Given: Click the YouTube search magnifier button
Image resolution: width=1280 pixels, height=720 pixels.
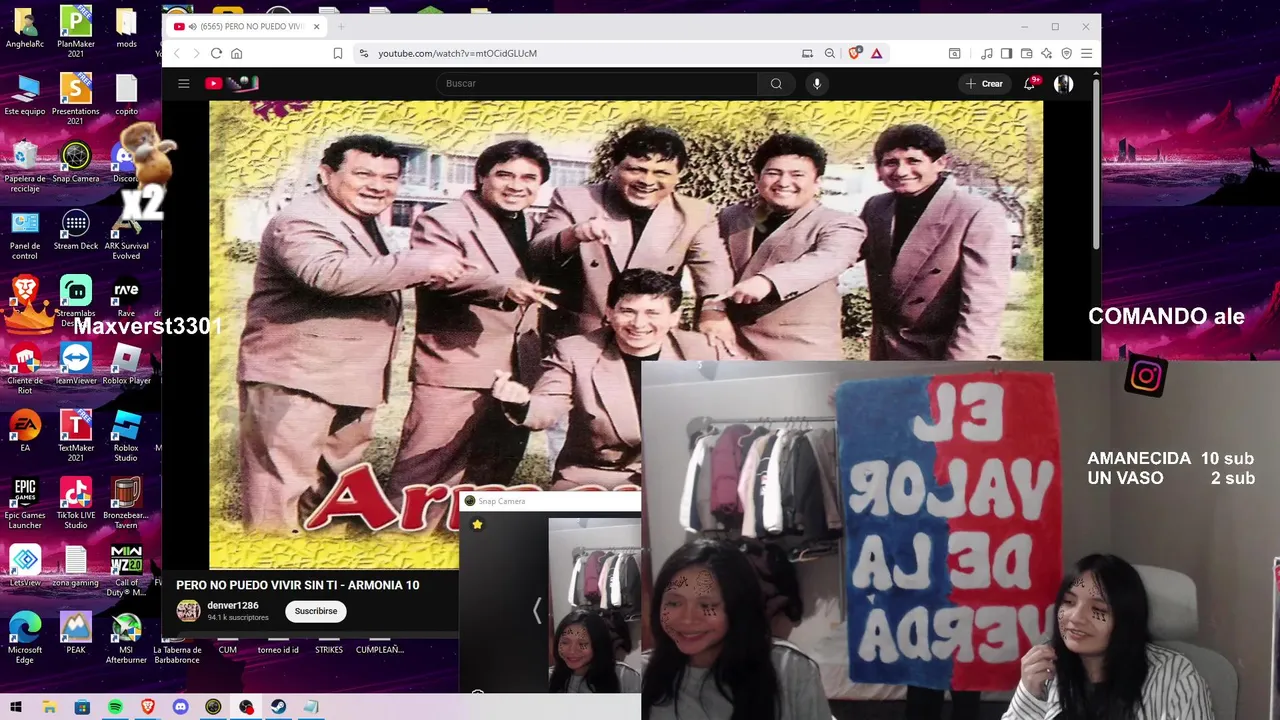Looking at the screenshot, I should tap(776, 84).
